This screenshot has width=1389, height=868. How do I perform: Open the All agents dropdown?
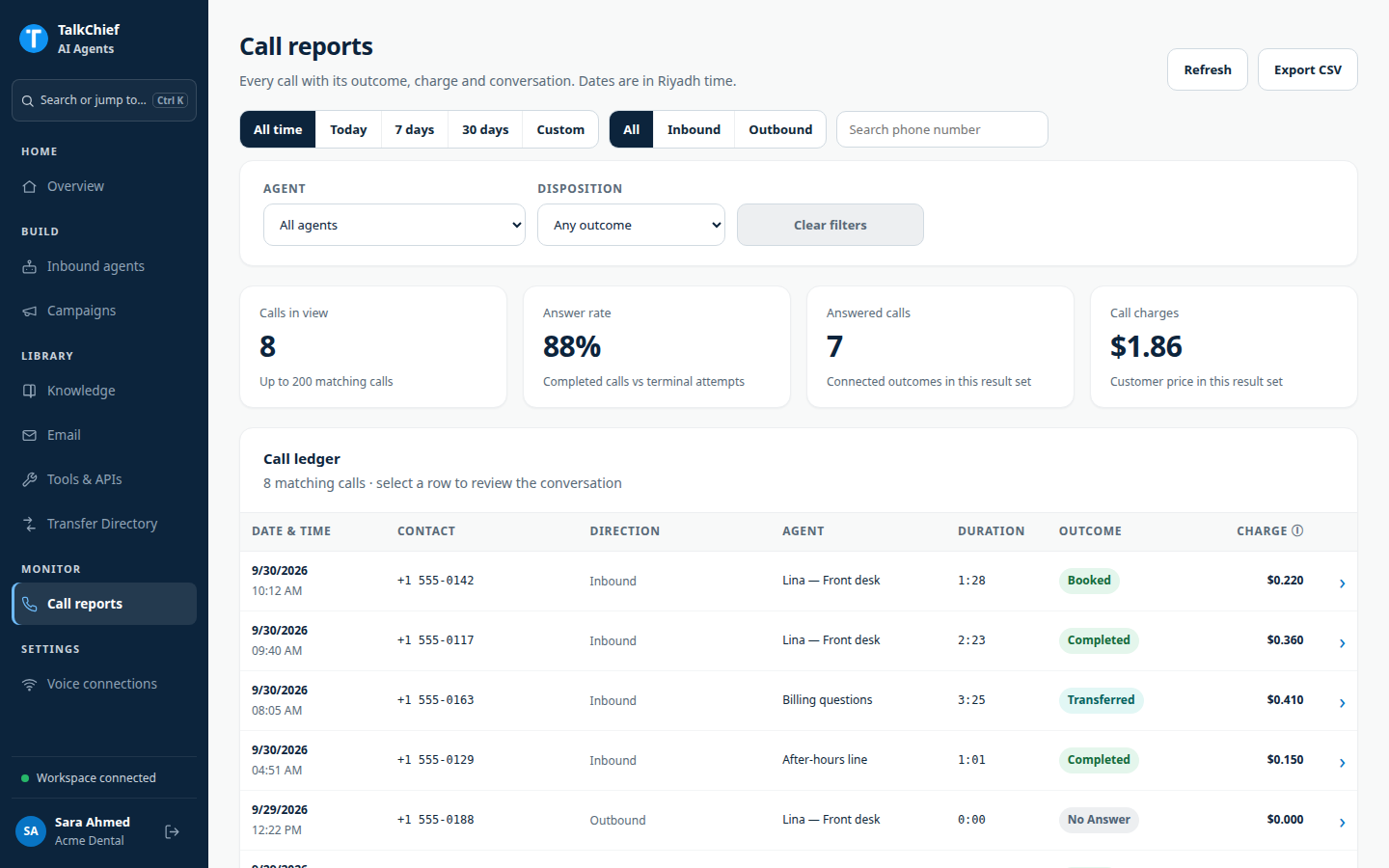point(395,225)
